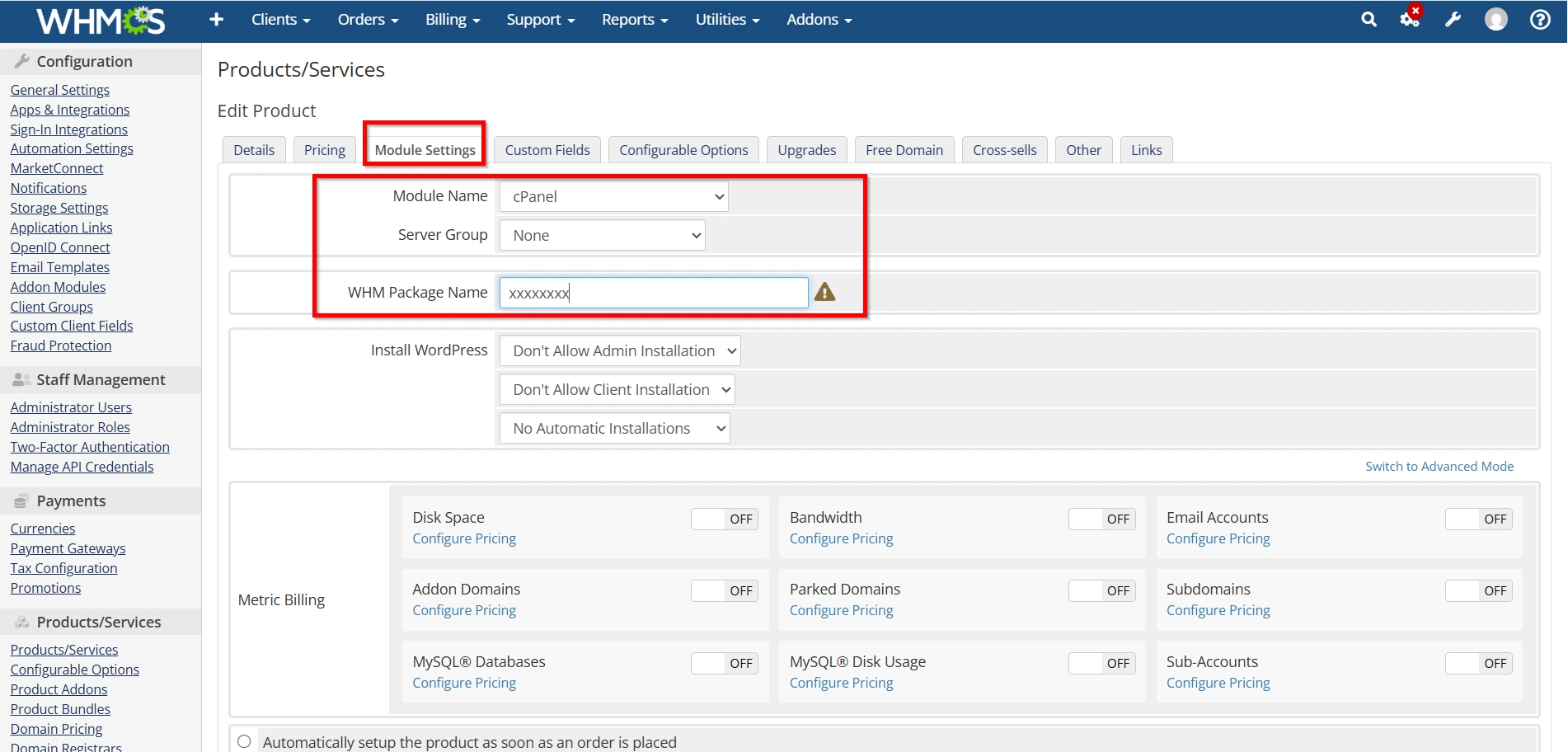Image resolution: width=1568 pixels, height=752 pixels.
Task: Click Configure Pricing under Subdomains
Action: (1218, 610)
